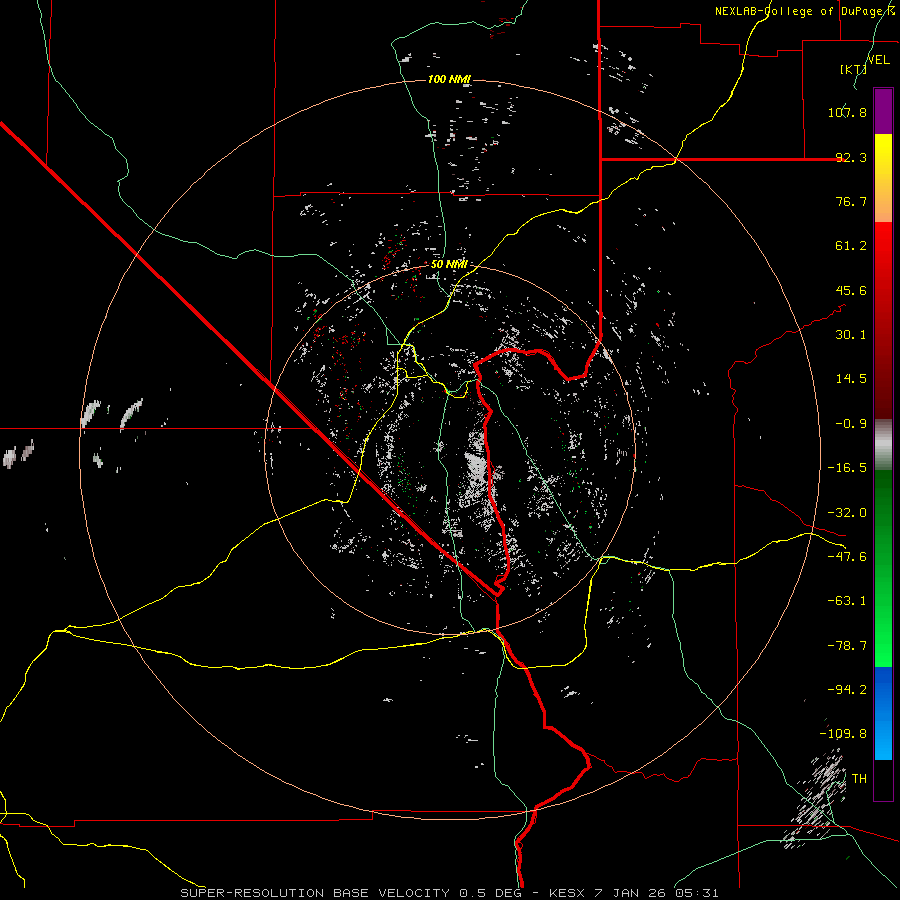Click the '100 NMI' range ring label
The image size is (900, 900).
449,79
